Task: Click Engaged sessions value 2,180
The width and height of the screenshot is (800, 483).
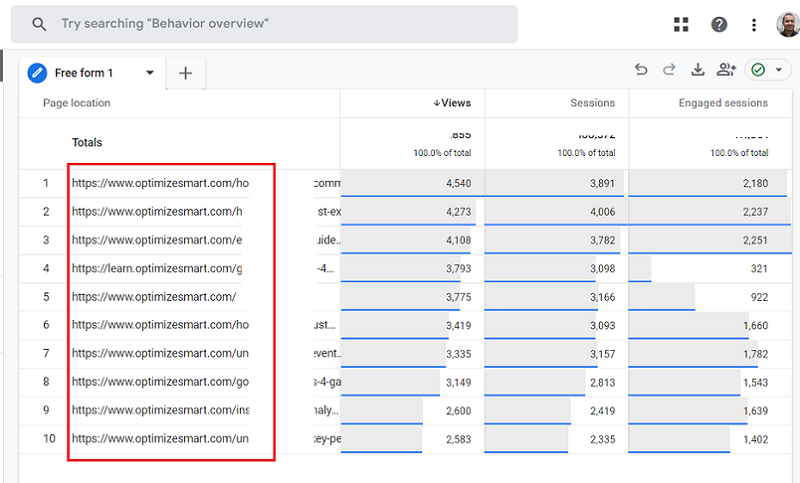Action: click(x=756, y=183)
